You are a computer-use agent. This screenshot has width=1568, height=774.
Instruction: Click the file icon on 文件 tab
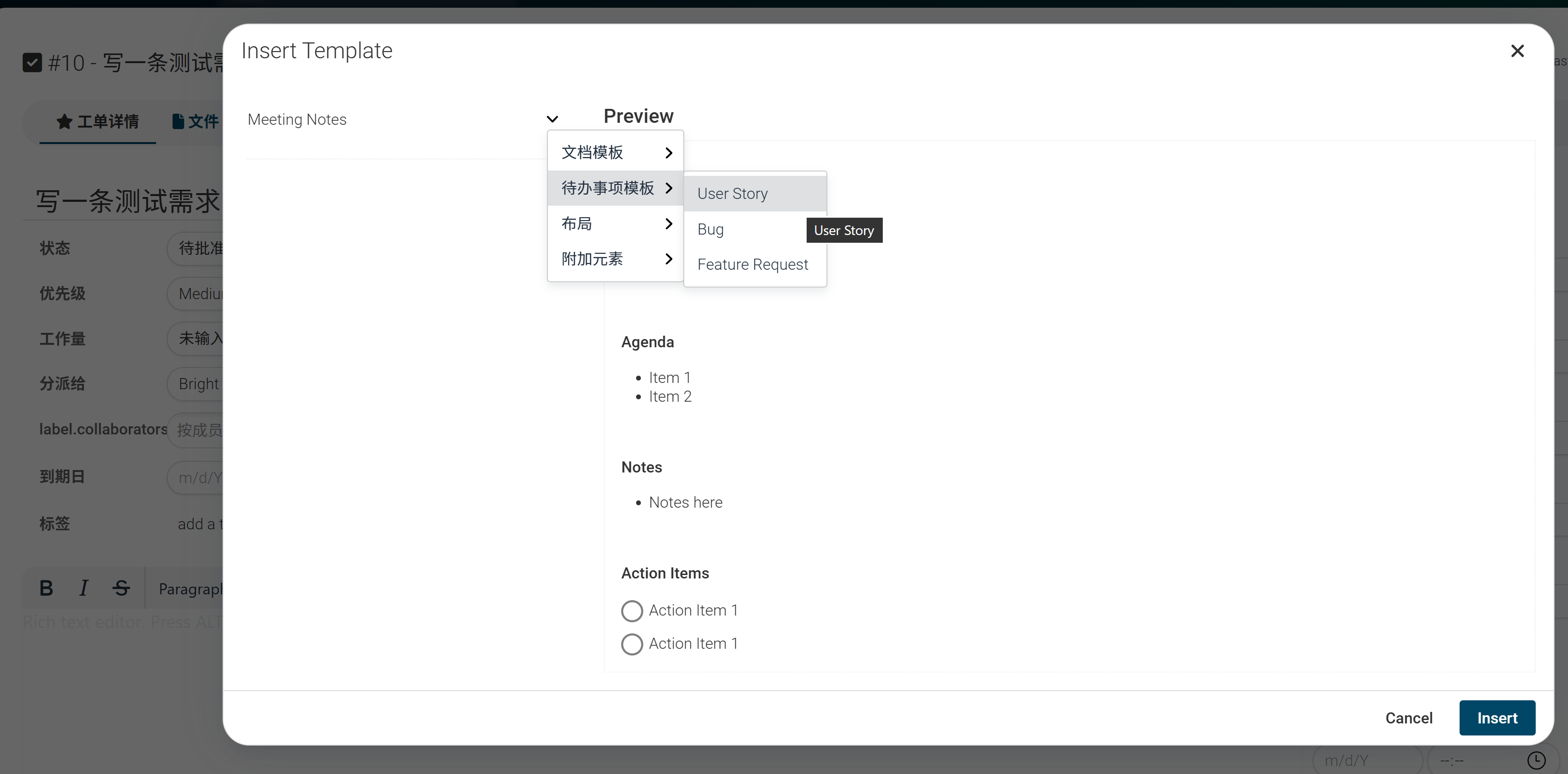[178, 122]
